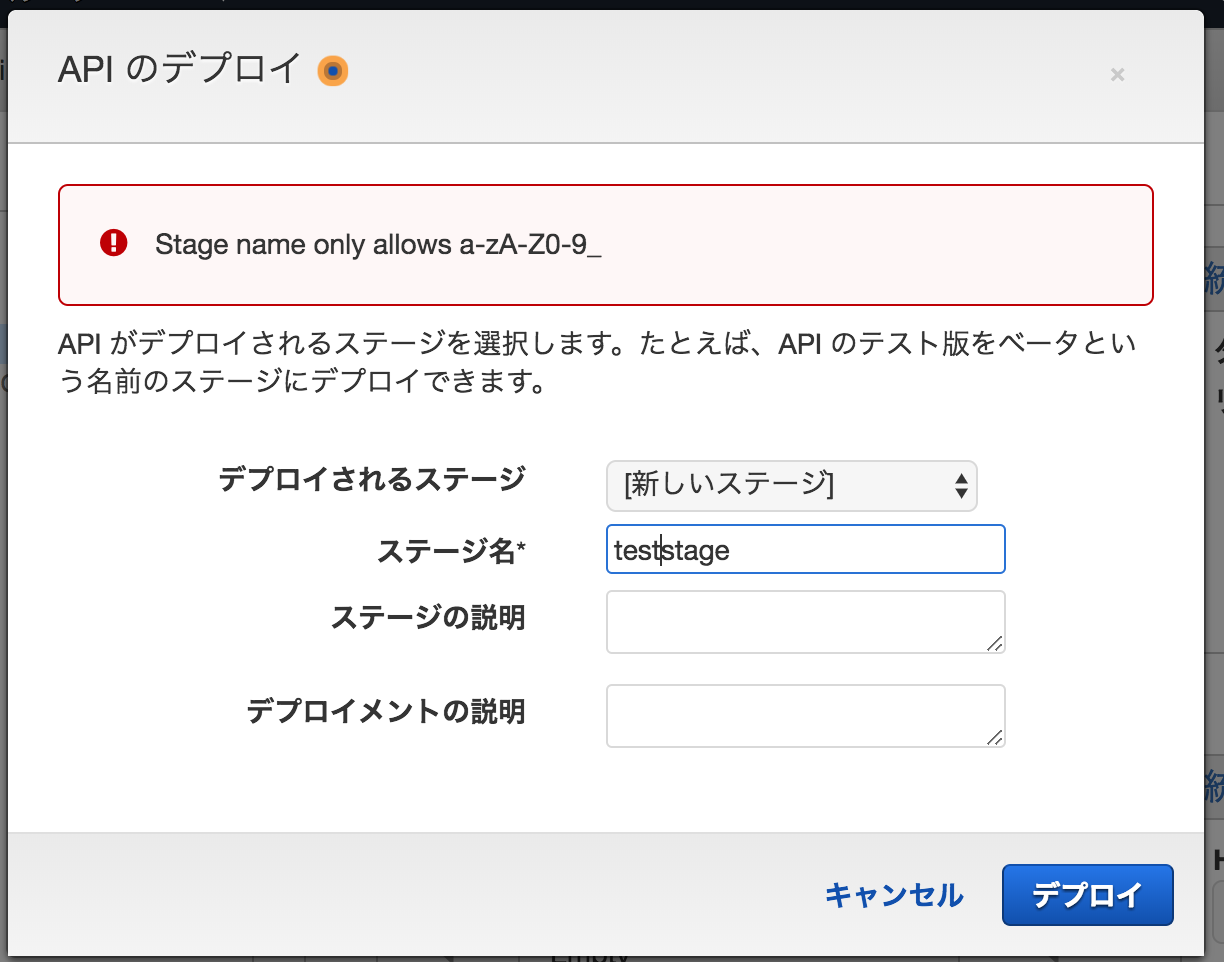The image size is (1224, 962).
Task: Place cursor in the ステージ名 input field
Action: 805,549
